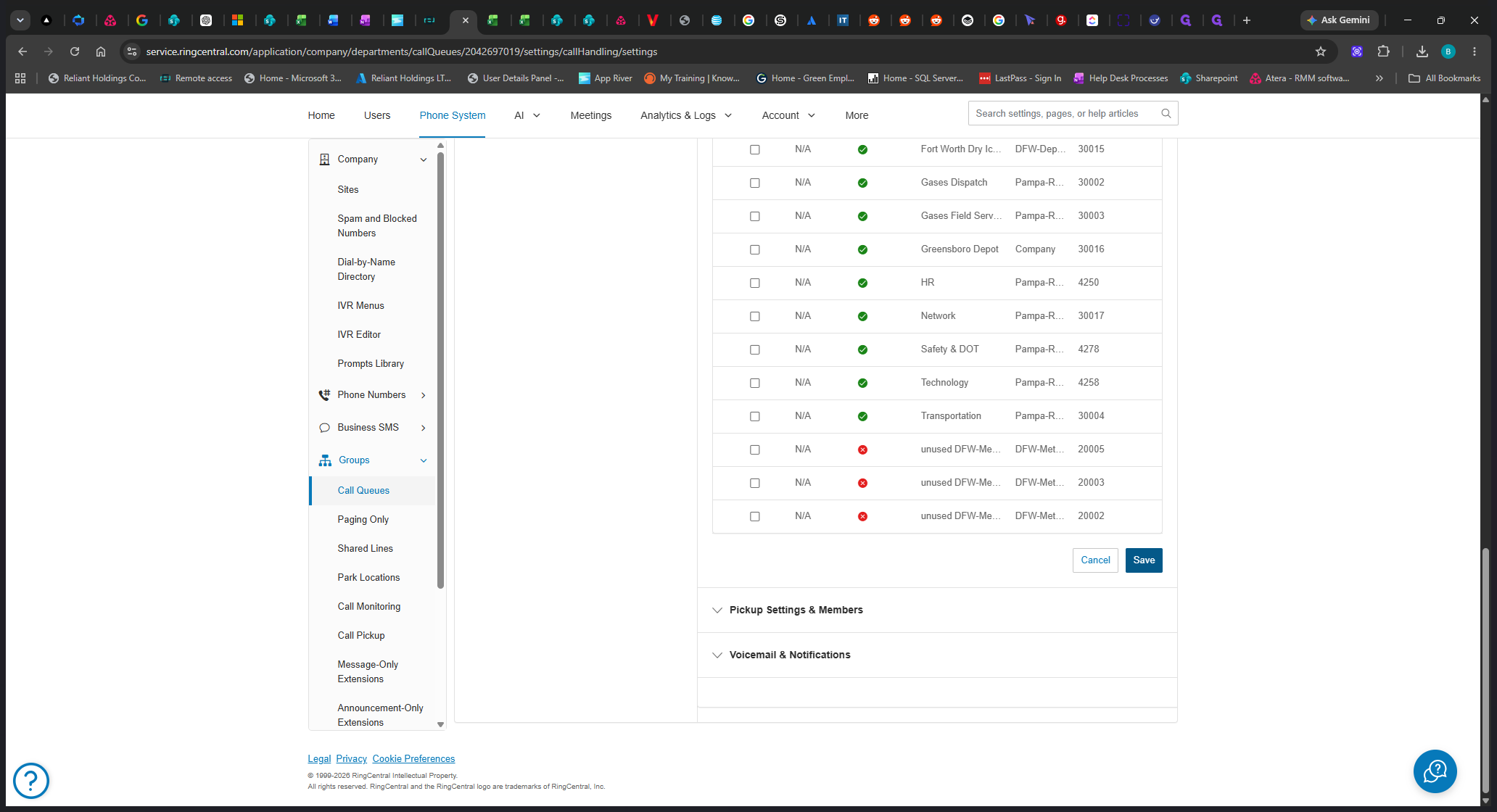Open the Analytics & Logs dropdown

pos(686,115)
